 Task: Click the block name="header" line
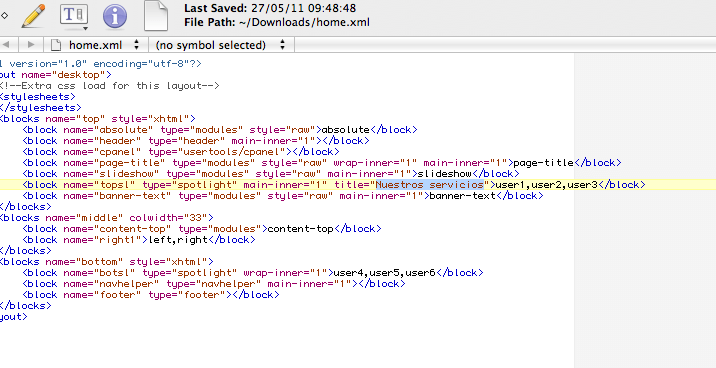point(195,141)
